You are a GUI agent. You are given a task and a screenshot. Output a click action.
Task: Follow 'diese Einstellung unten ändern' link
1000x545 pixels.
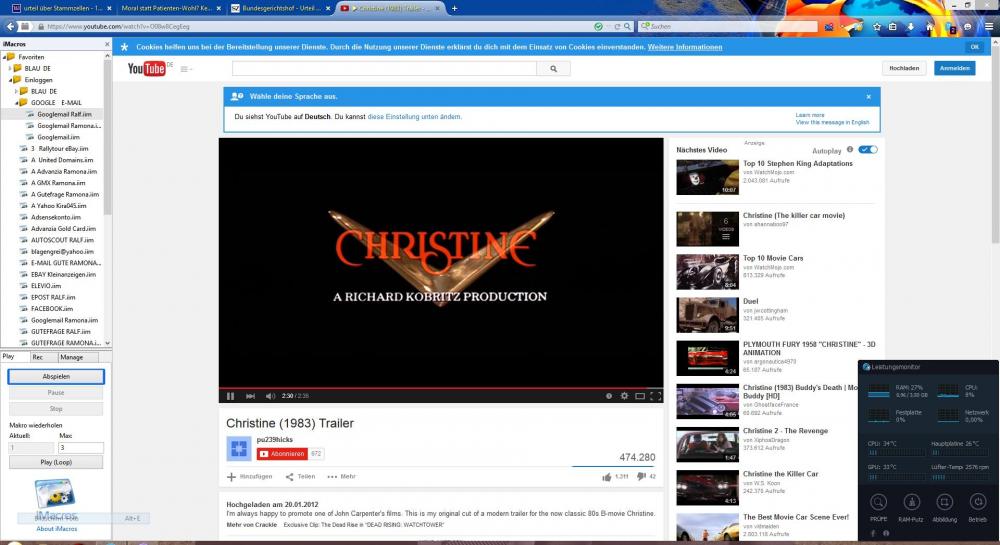coord(415,117)
